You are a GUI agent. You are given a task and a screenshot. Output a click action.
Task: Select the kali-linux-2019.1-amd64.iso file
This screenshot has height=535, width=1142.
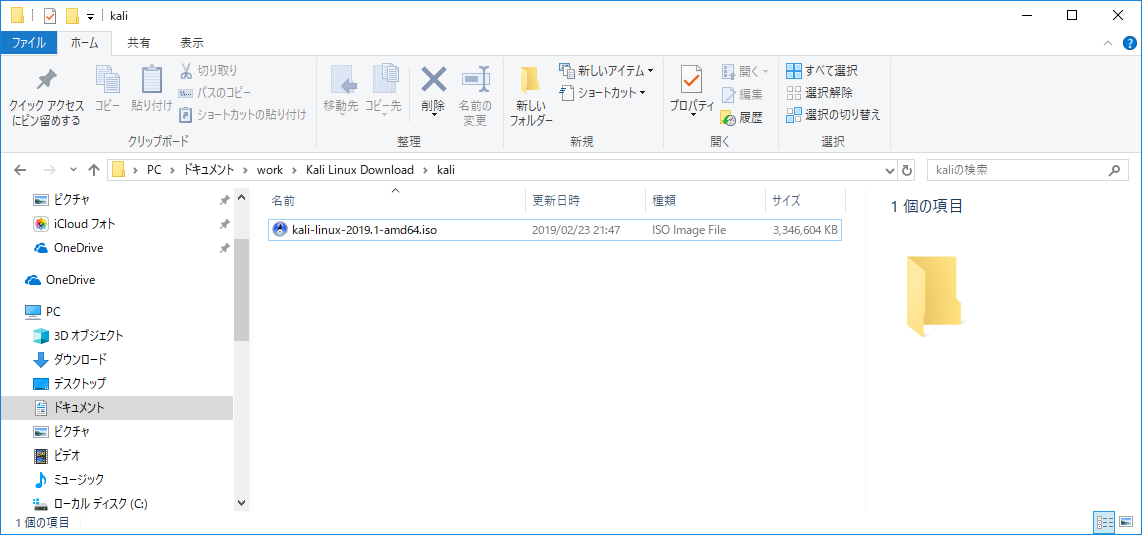555,230
